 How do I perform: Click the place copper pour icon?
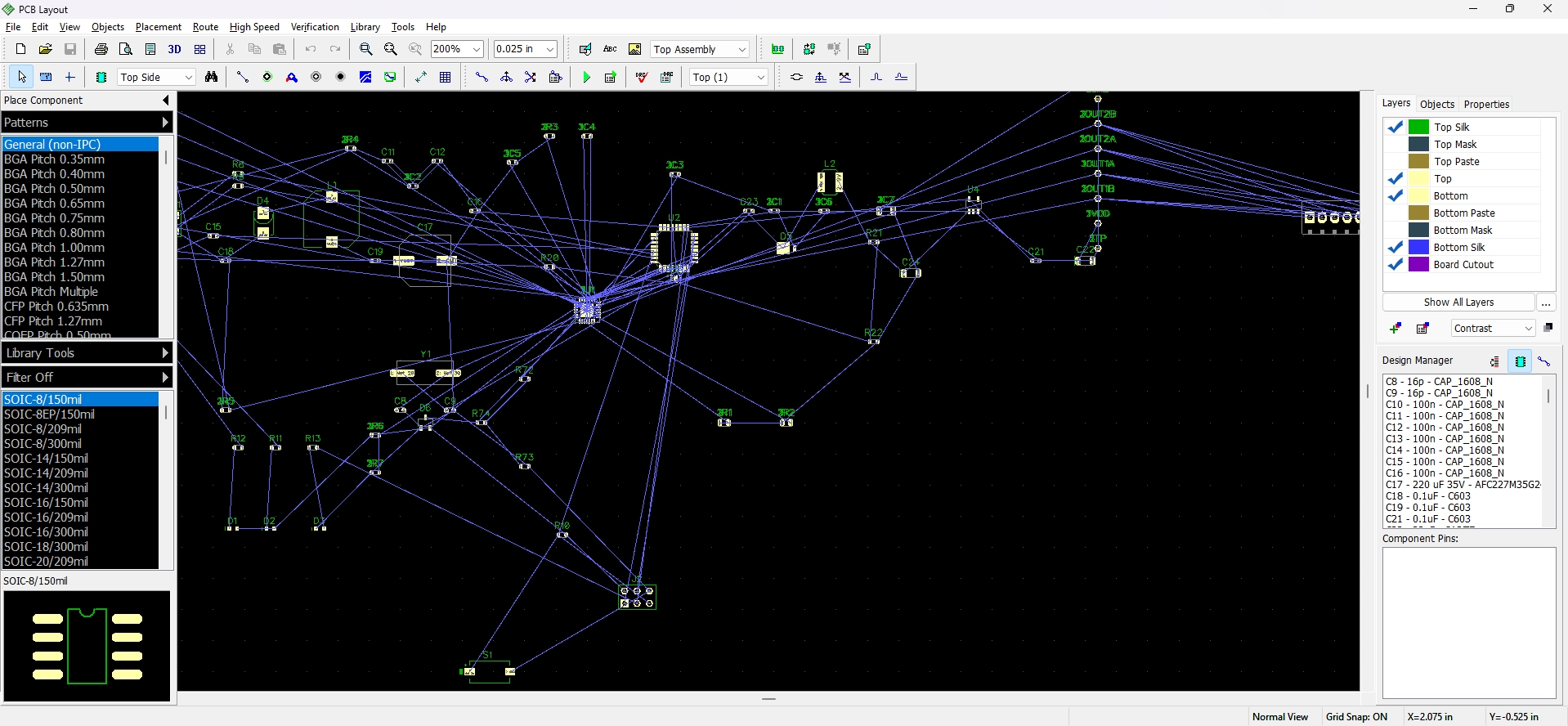coord(365,77)
